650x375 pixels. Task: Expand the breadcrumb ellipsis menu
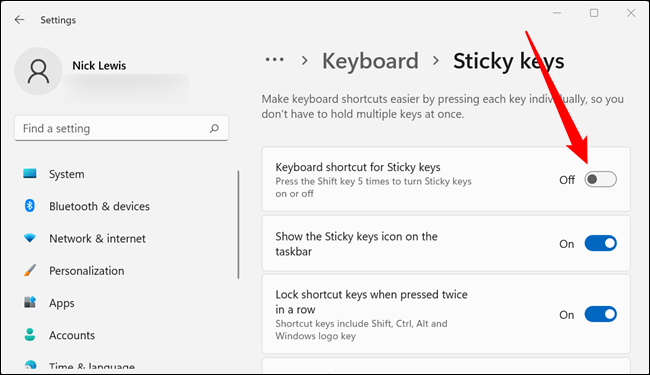tap(275, 60)
